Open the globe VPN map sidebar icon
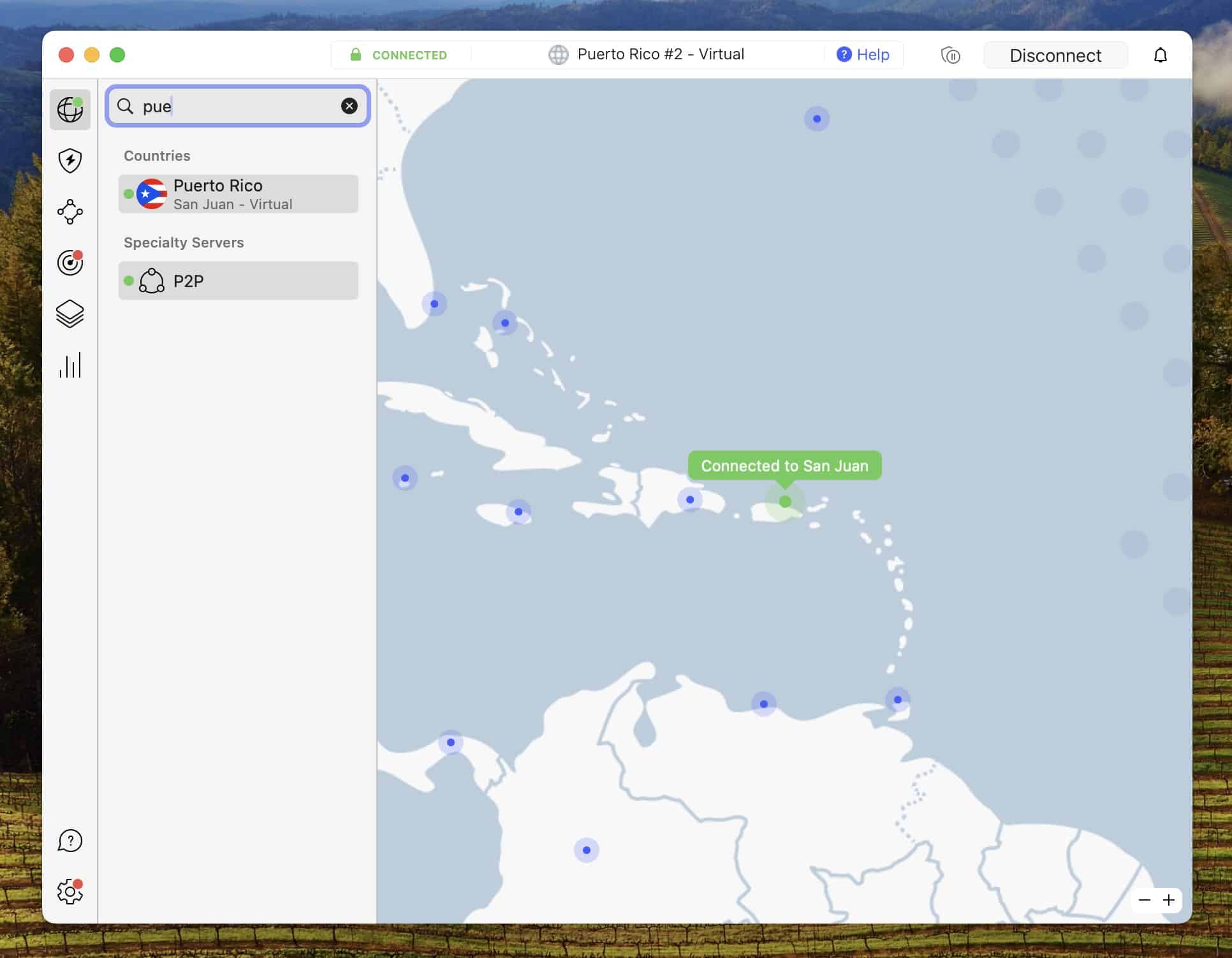This screenshot has height=958, width=1232. coord(70,110)
